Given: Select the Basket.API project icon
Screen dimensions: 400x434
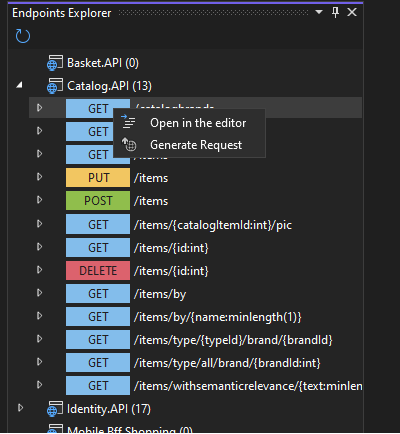Looking at the screenshot, I should tap(55, 63).
